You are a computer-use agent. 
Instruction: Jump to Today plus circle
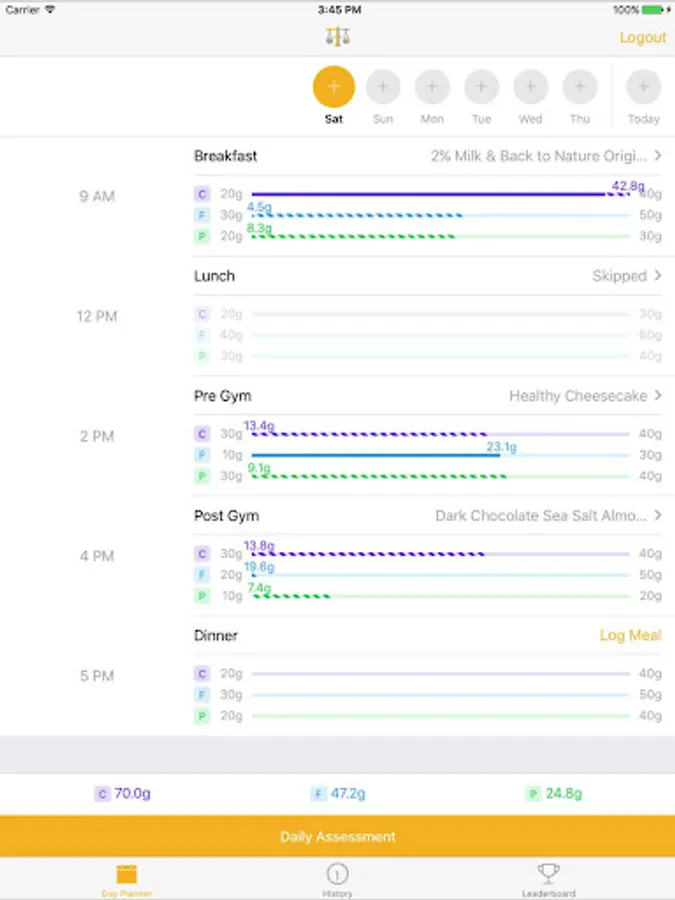click(643, 87)
